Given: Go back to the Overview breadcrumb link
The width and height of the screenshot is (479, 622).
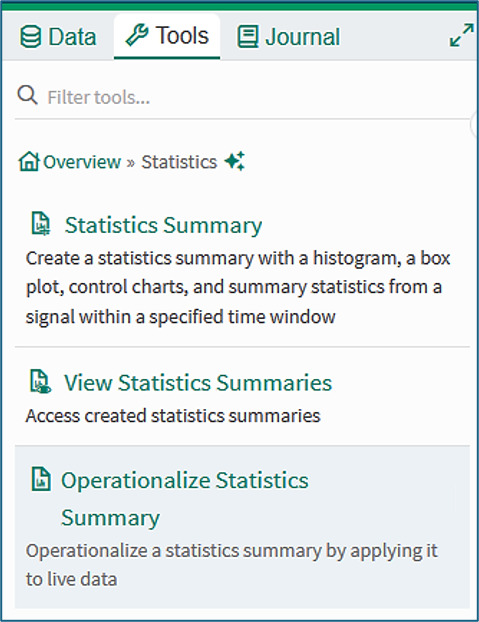Looking at the screenshot, I should 82,162.
